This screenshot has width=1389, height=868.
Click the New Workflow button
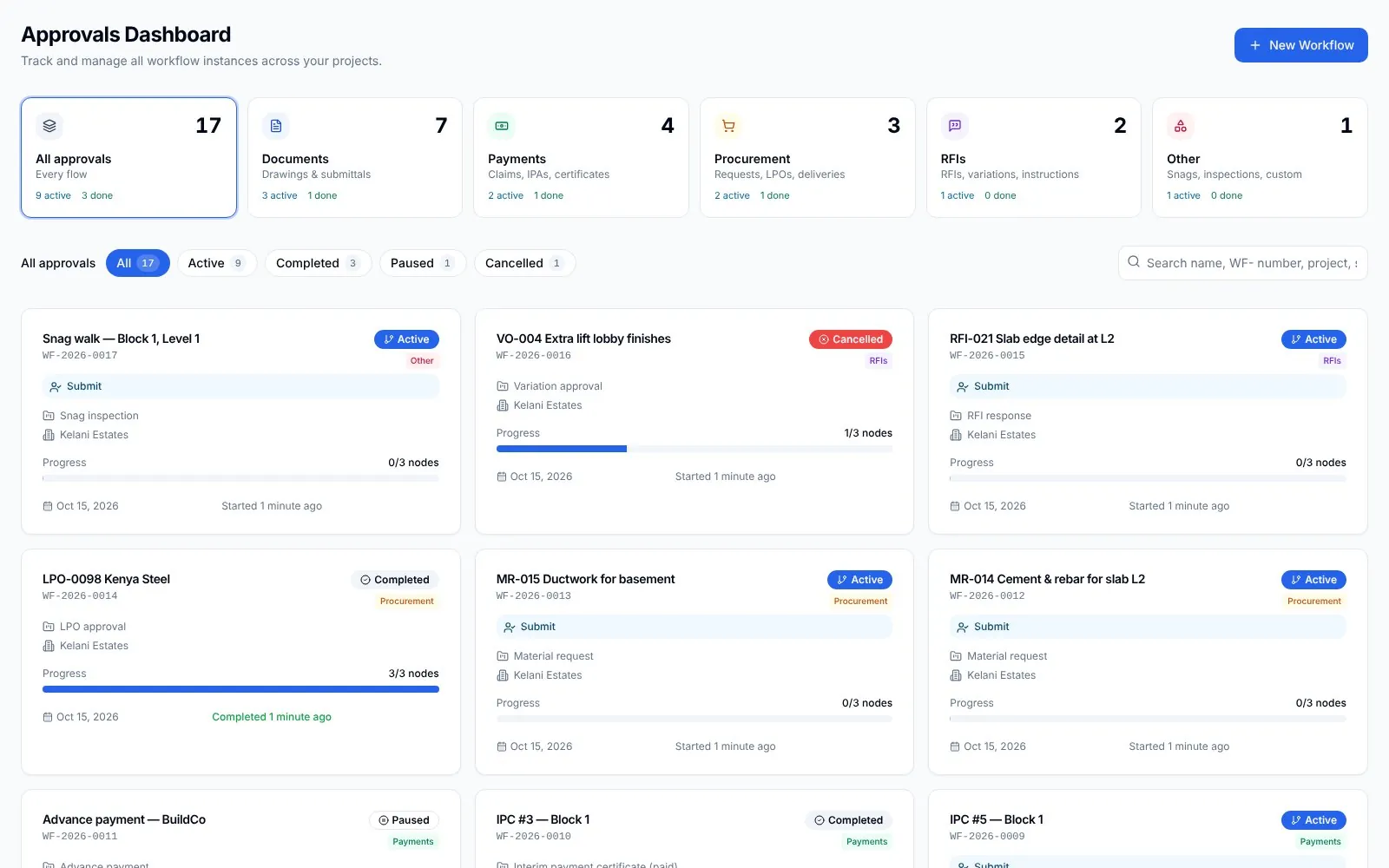(1300, 45)
